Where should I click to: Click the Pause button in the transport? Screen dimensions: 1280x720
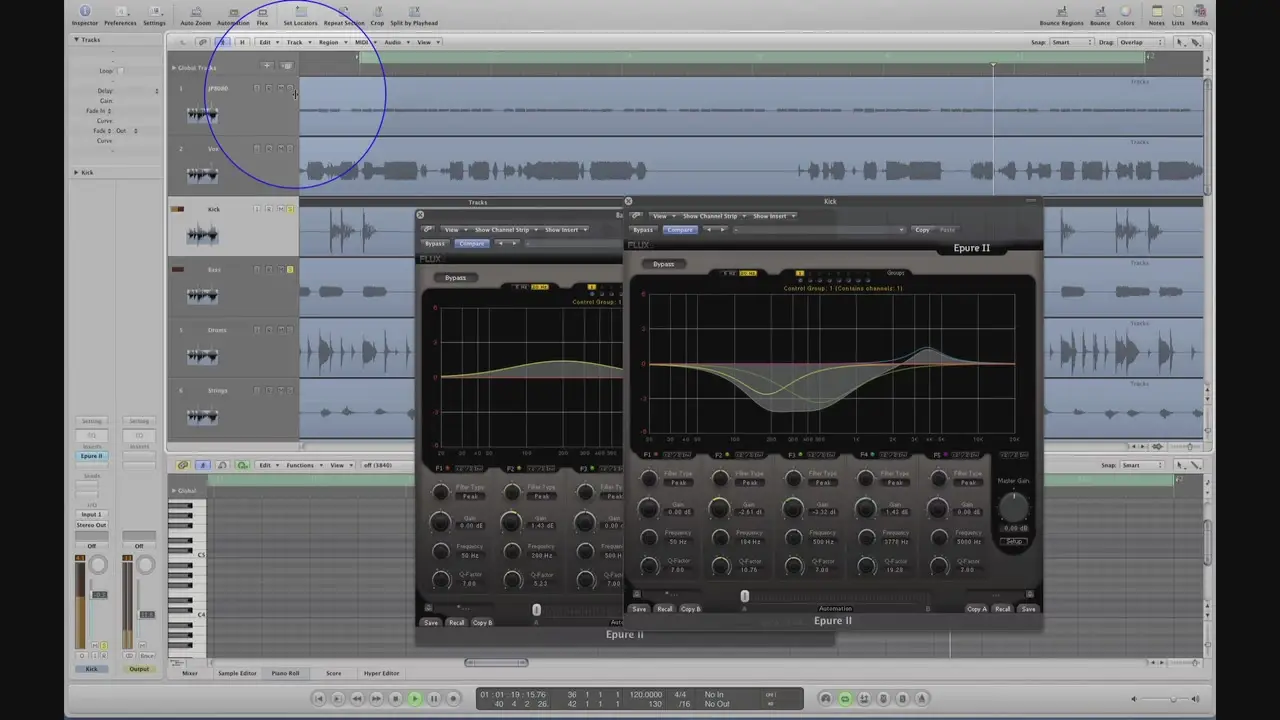[x=434, y=699]
